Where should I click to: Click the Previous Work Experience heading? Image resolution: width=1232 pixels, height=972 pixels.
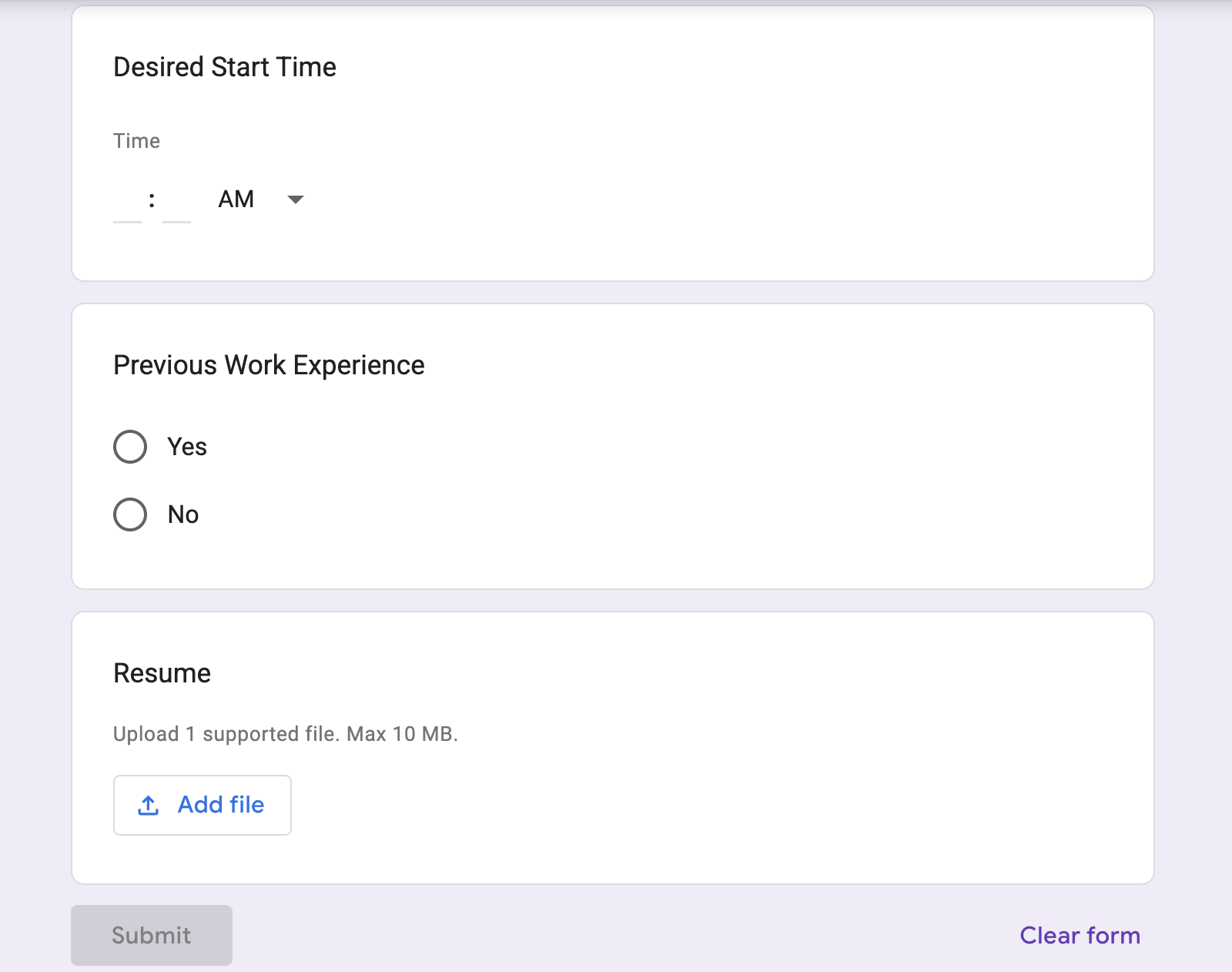pyautogui.click(x=269, y=365)
